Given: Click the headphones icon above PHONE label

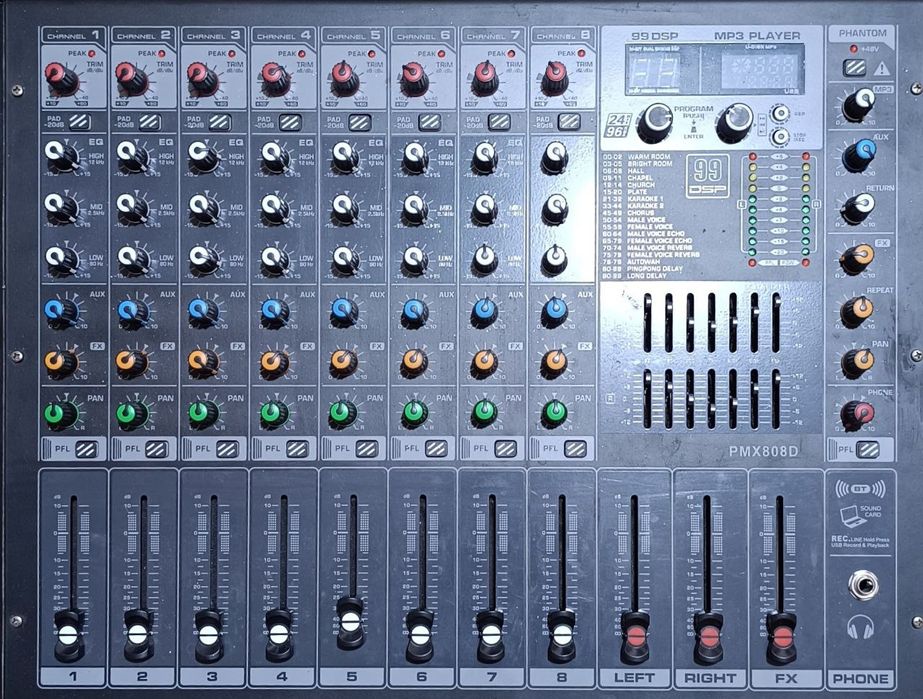Looking at the screenshot, I should [x=860, y=627].
